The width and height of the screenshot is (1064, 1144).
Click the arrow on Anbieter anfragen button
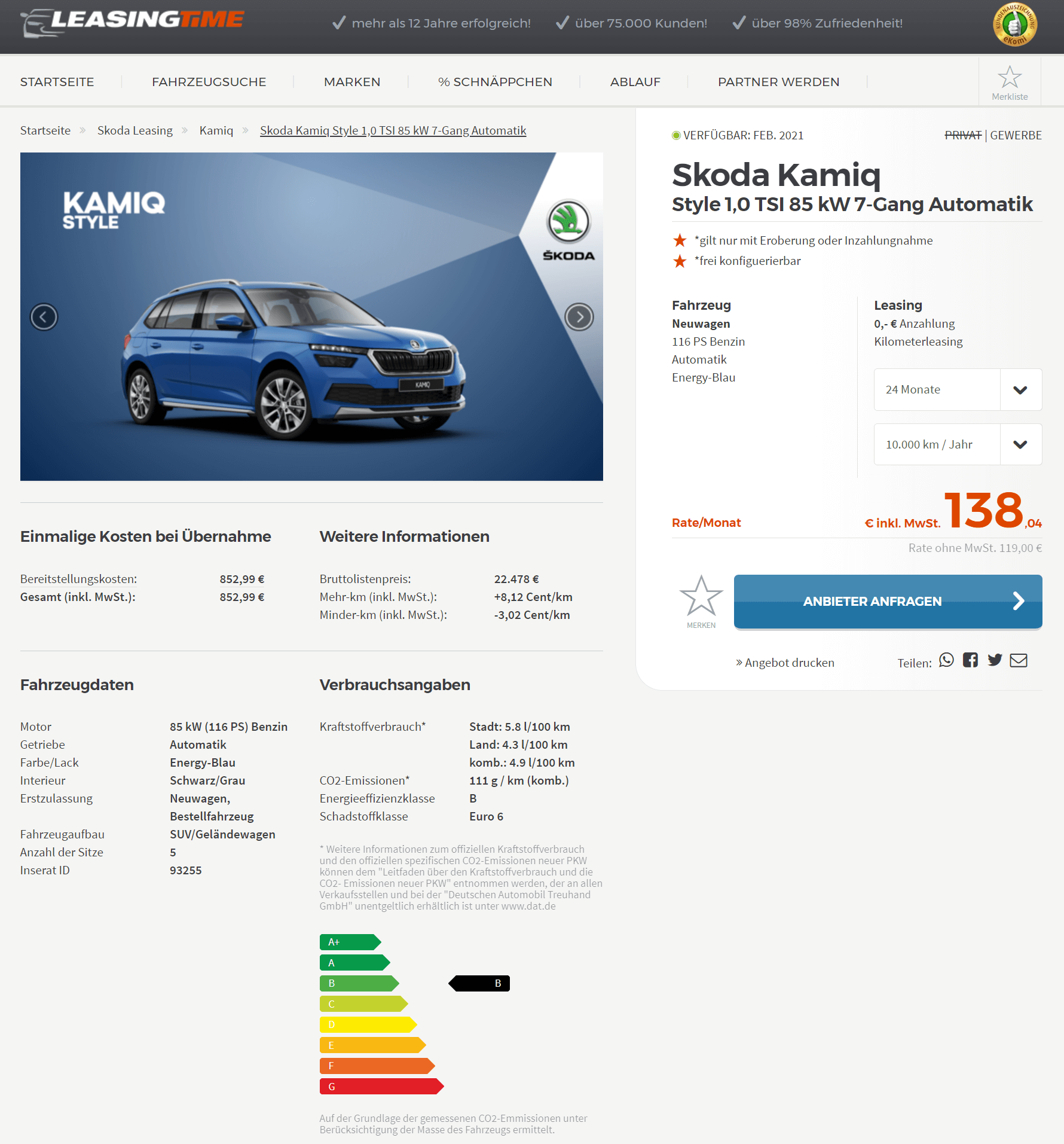pos(1019,601)
